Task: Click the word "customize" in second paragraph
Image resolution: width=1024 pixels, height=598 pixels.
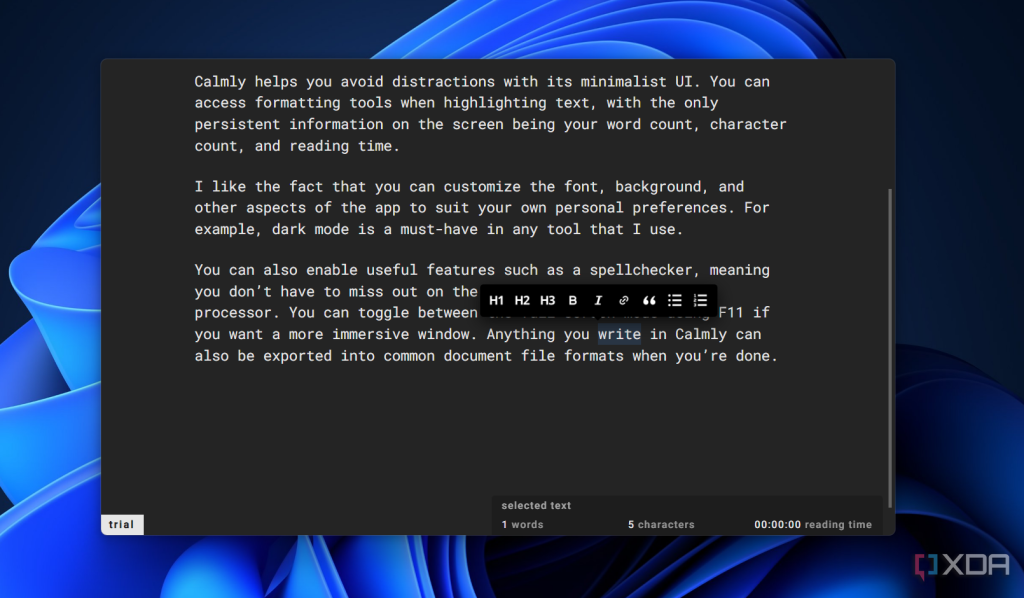Action: tap(482, 187)
